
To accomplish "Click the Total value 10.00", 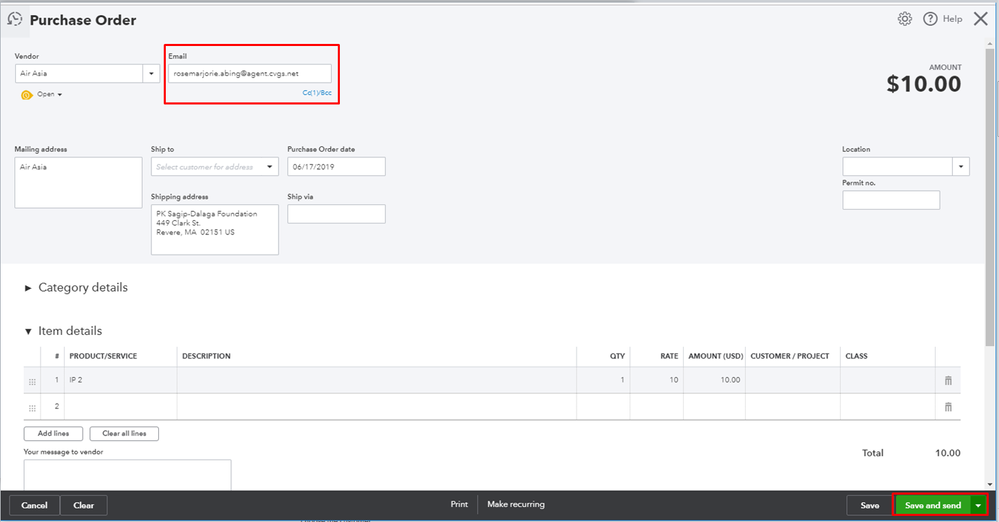I will 947,453.
